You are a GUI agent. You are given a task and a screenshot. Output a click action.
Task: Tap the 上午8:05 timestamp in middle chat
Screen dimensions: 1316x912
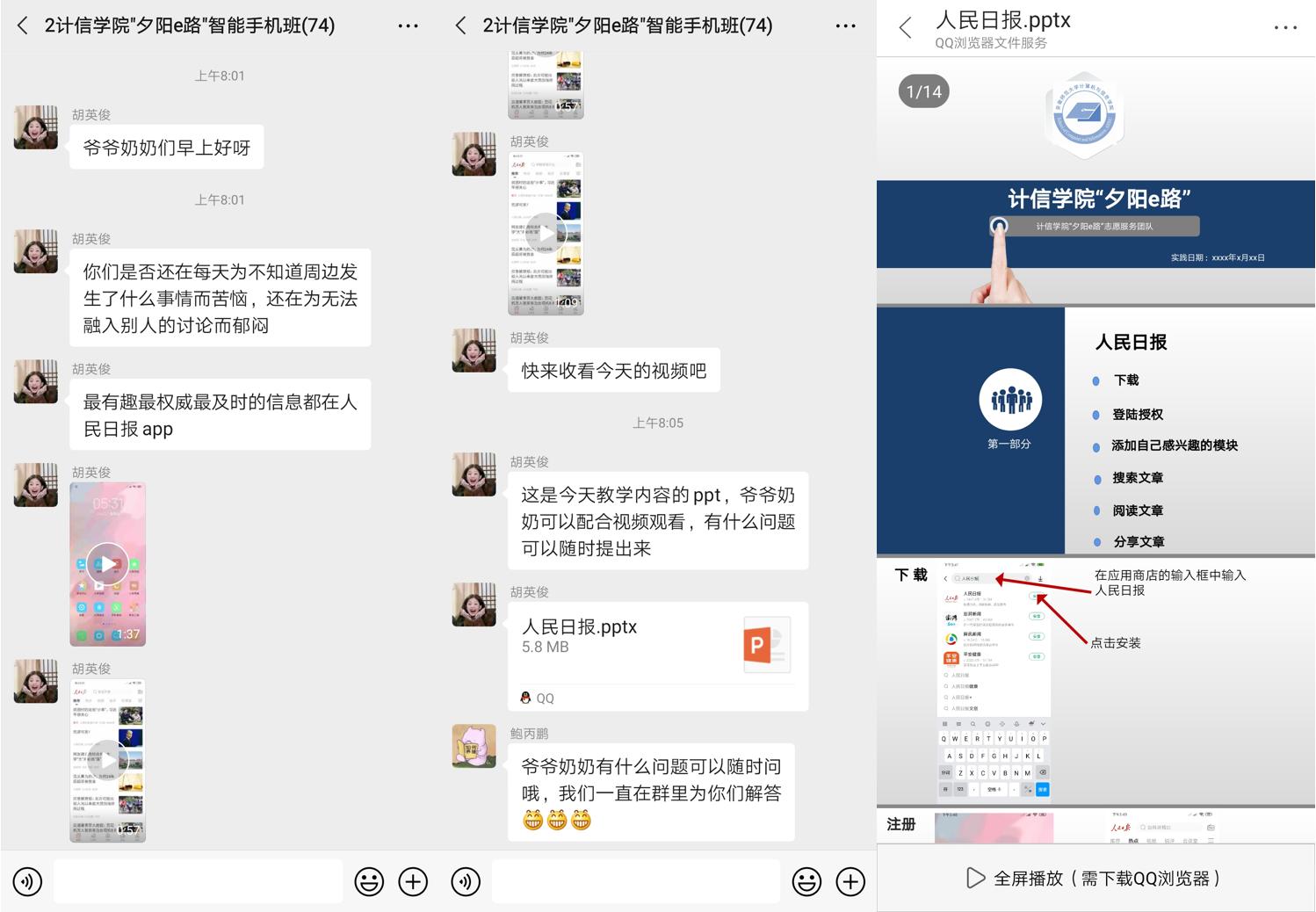657,423
